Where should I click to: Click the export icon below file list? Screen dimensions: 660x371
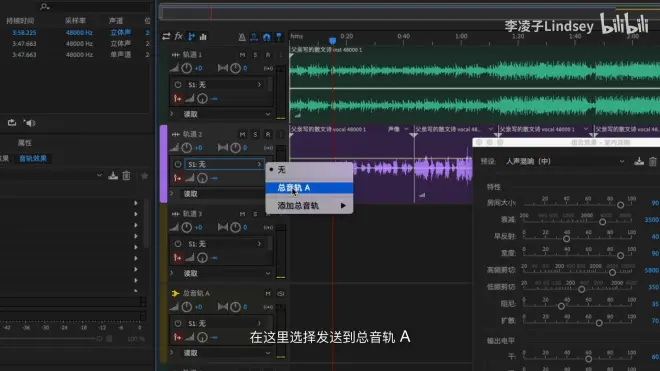tap(12, 123)
